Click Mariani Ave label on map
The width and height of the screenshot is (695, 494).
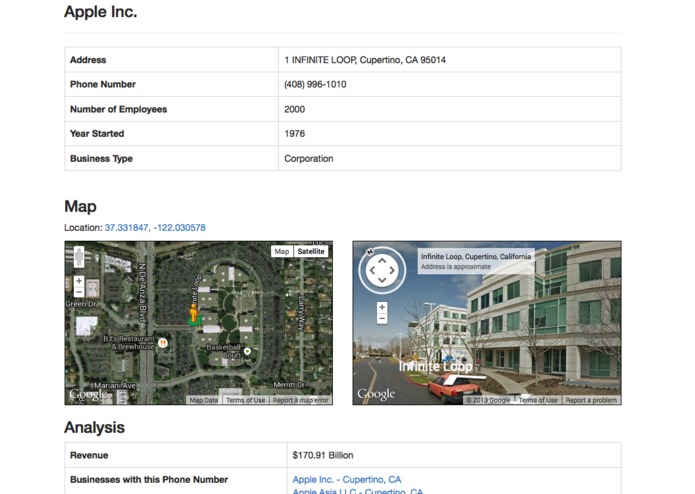[114, 385]
